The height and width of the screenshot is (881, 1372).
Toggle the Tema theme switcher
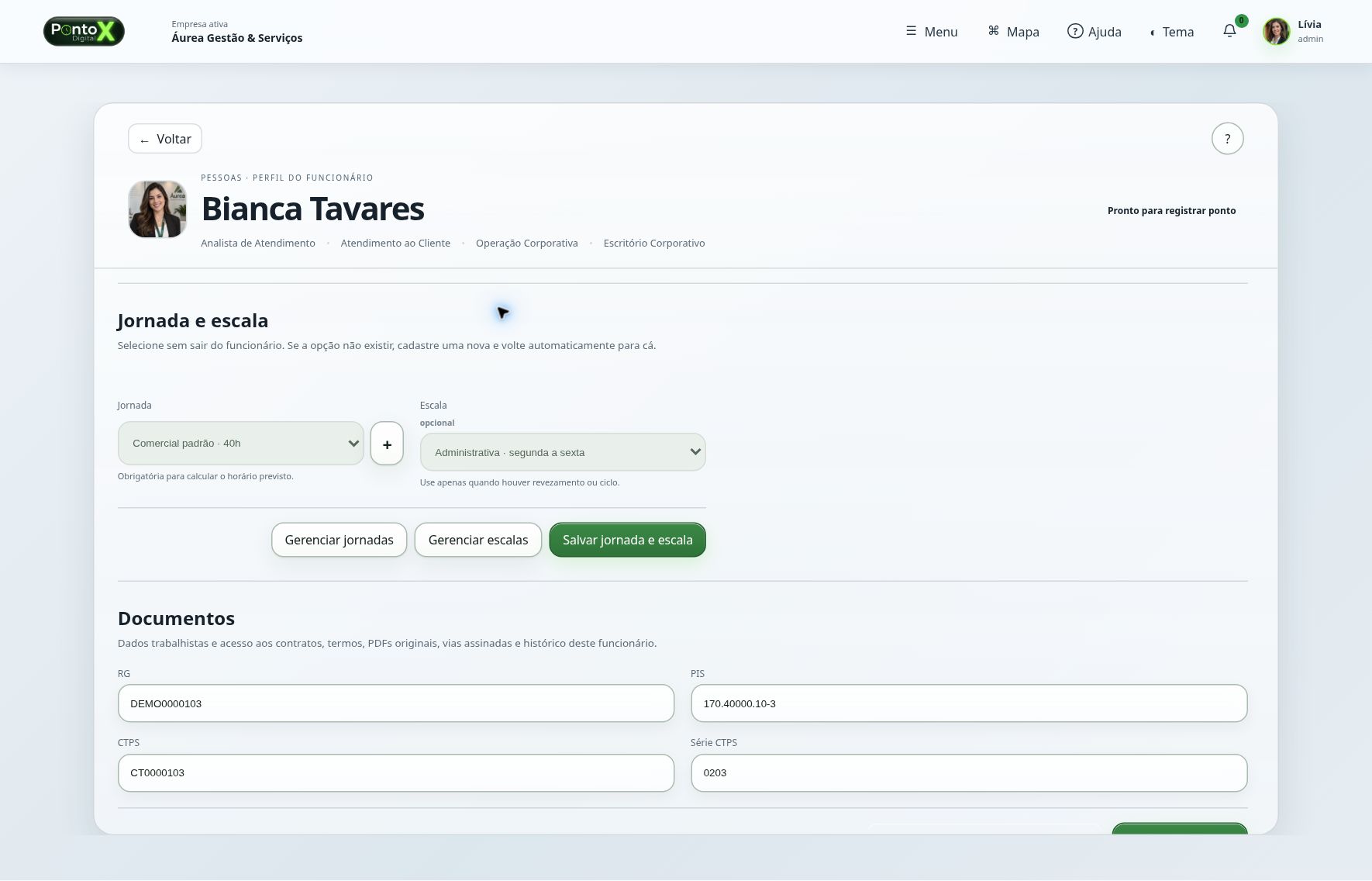(x=1172, y=32)
